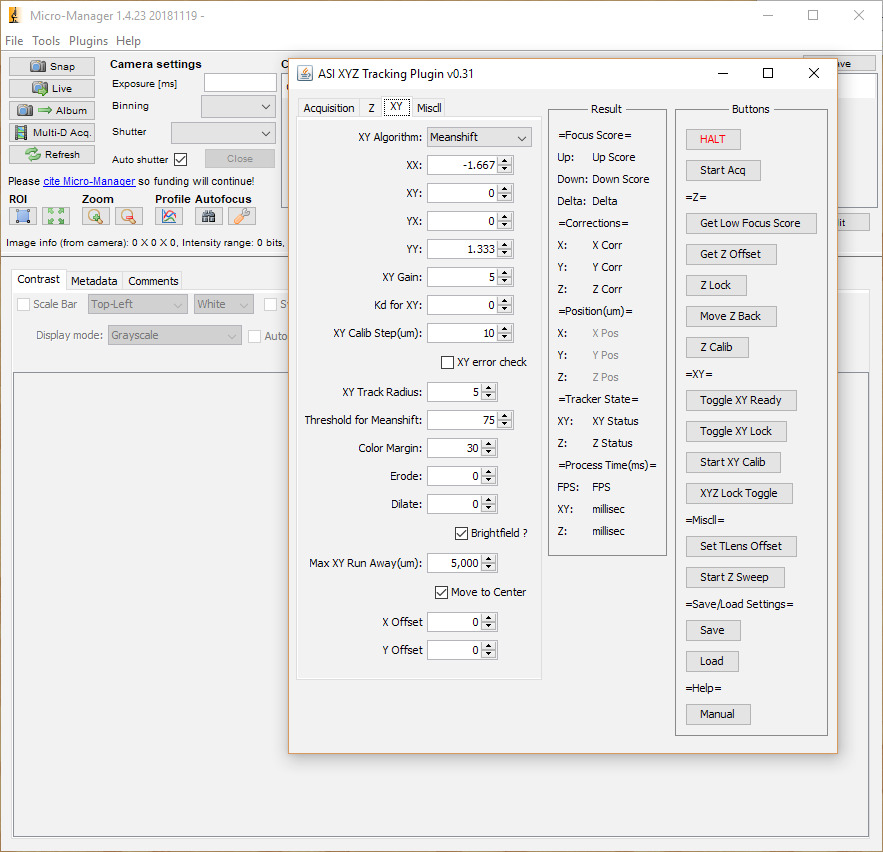The width and height of the screenshot is (883, 852).
Task: Toggle the Auto display checkbox
Action: point(255,336)
